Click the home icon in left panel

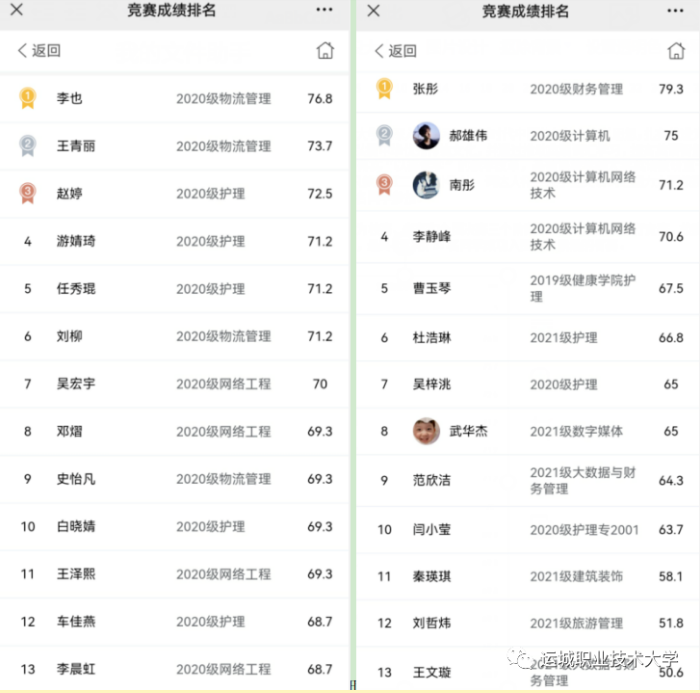point(325,50)
